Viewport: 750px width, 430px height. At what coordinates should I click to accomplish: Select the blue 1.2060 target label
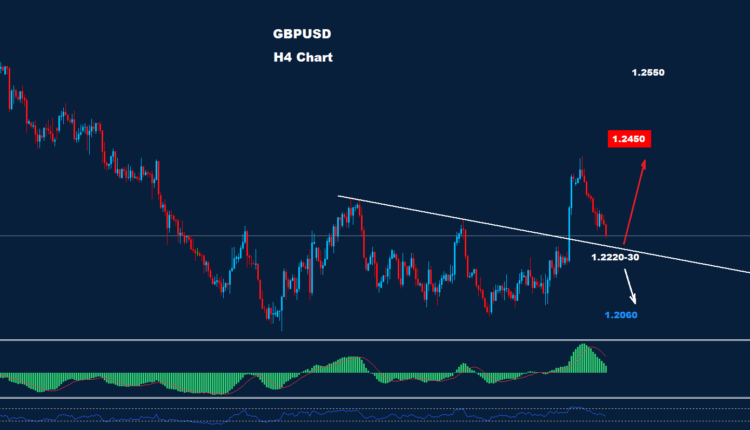click(x=621, y=315)
